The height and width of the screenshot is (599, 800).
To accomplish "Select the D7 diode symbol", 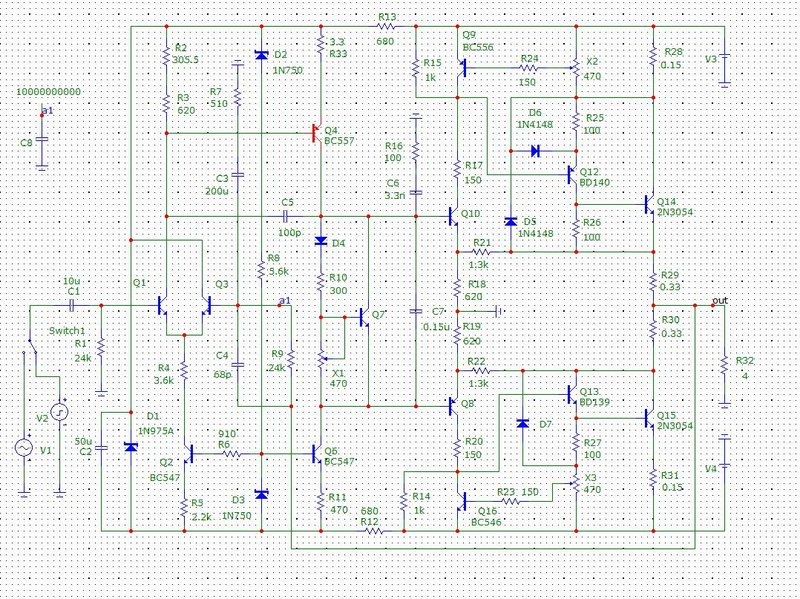I will click(522, 423).
